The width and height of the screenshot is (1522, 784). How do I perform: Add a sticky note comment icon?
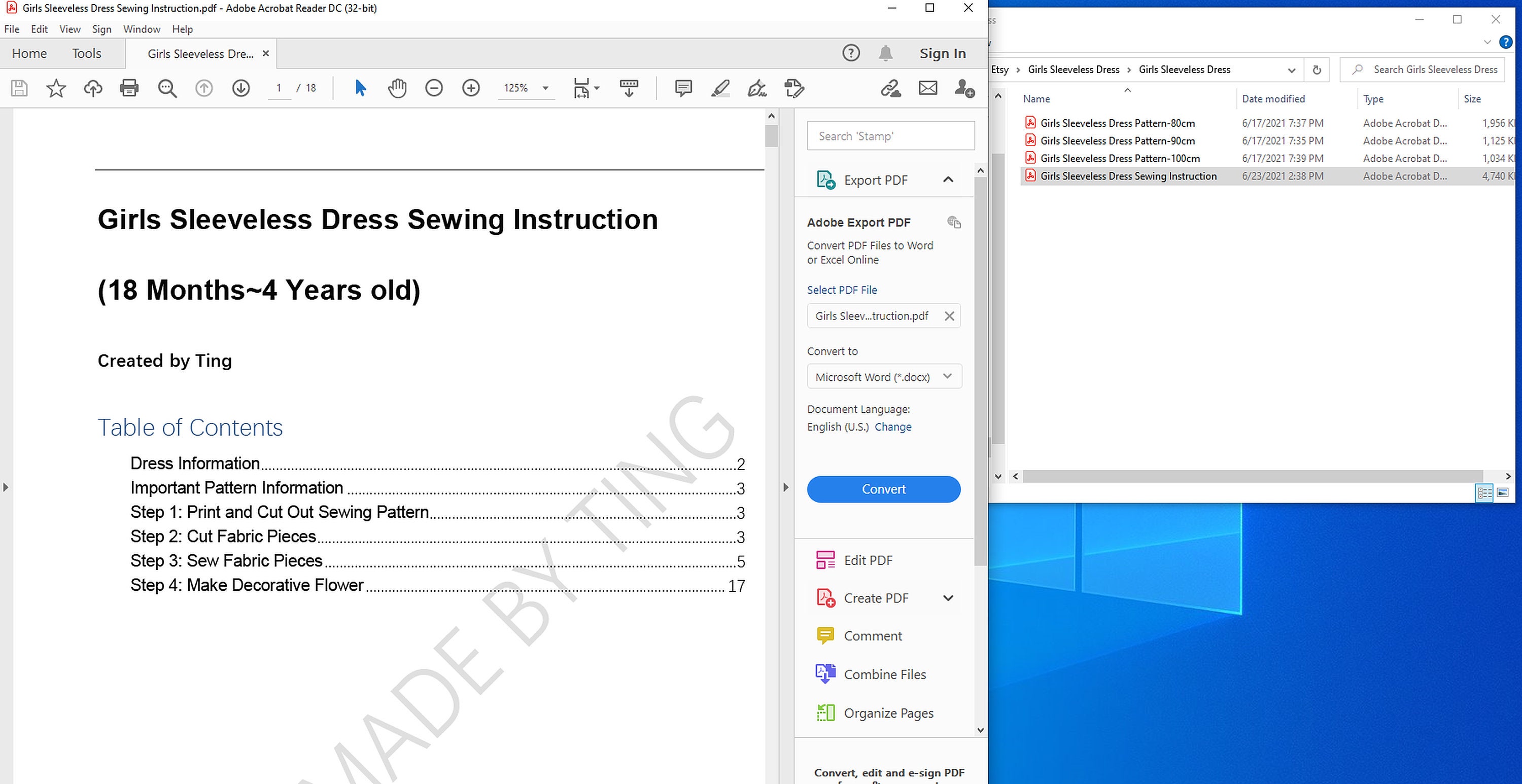tap(683, 89)
